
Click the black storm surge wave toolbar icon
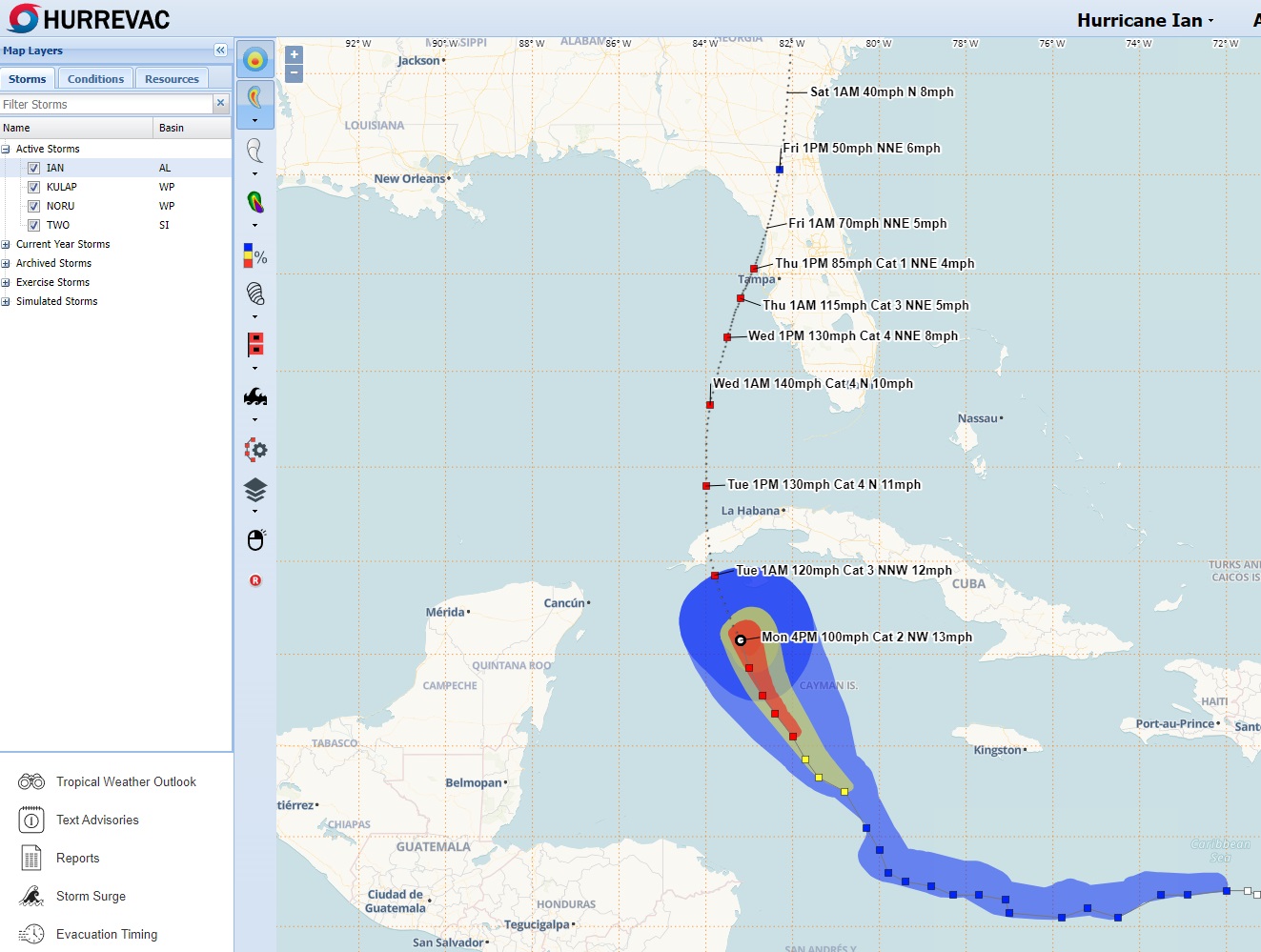coord(254,396)
